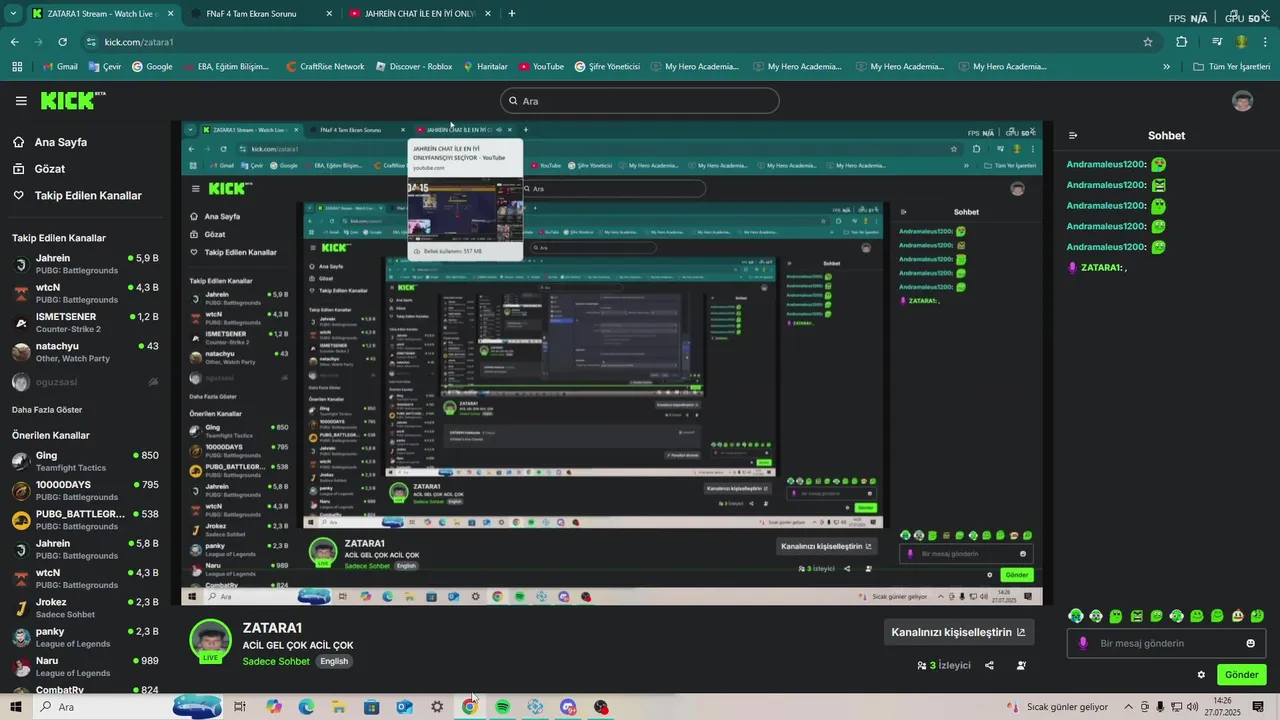The width and height of the screenshot is (1280, 720).
Task: Bookmark this page with the star icon
Action: (x=1148, y=42)
